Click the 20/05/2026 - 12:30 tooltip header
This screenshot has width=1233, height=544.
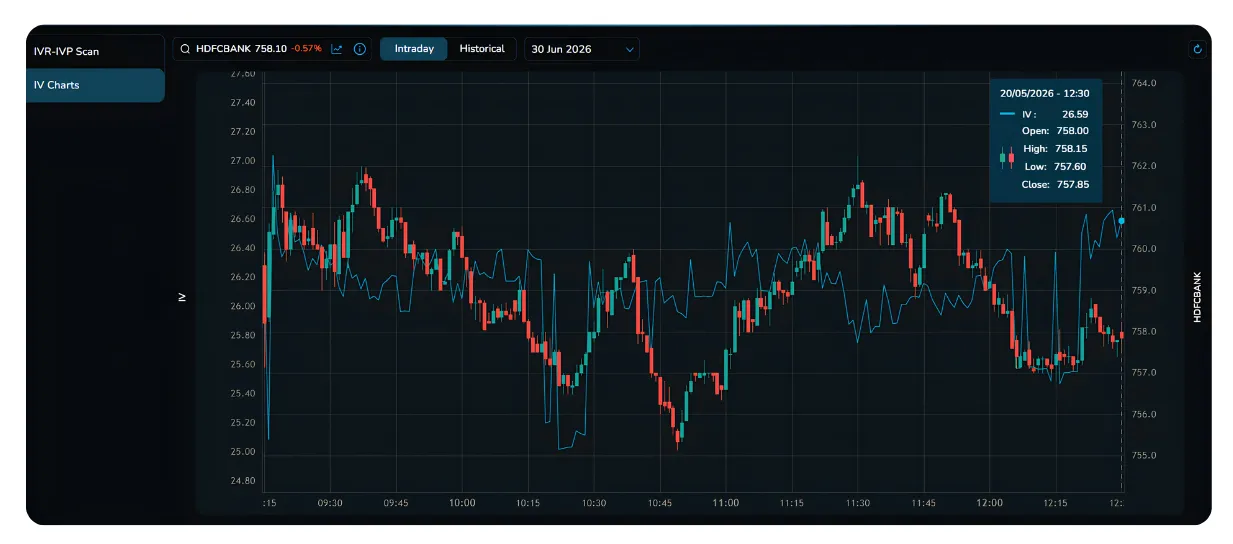click(1044, 93)
